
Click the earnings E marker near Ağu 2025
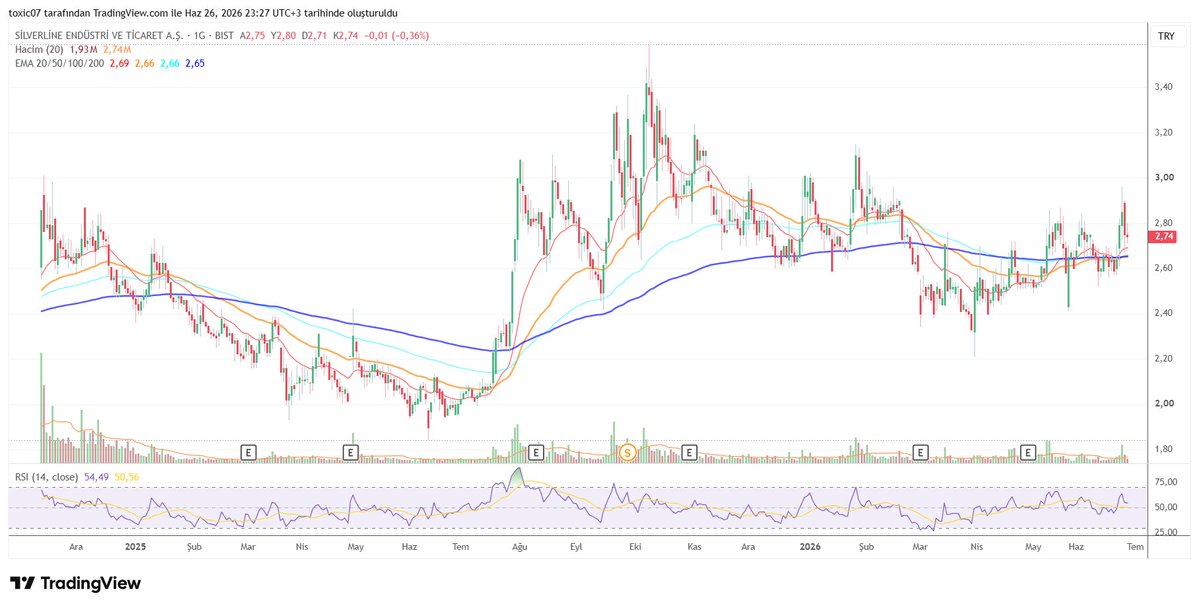pos(536,453)
